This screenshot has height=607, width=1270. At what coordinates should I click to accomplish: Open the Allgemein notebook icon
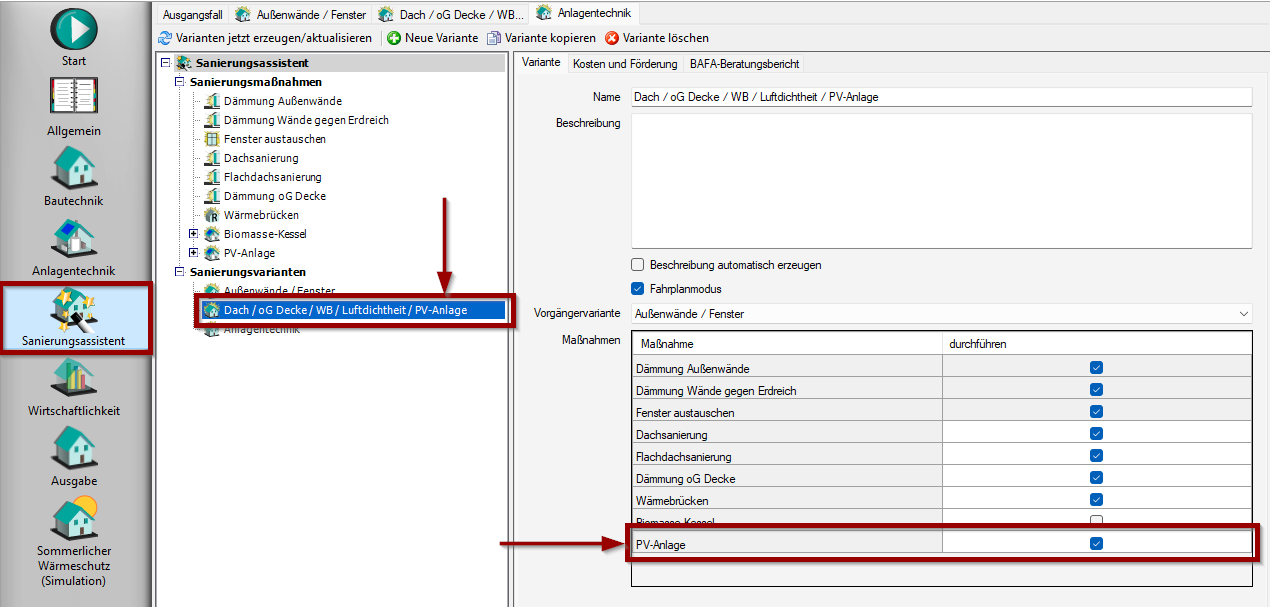[74, 98]
